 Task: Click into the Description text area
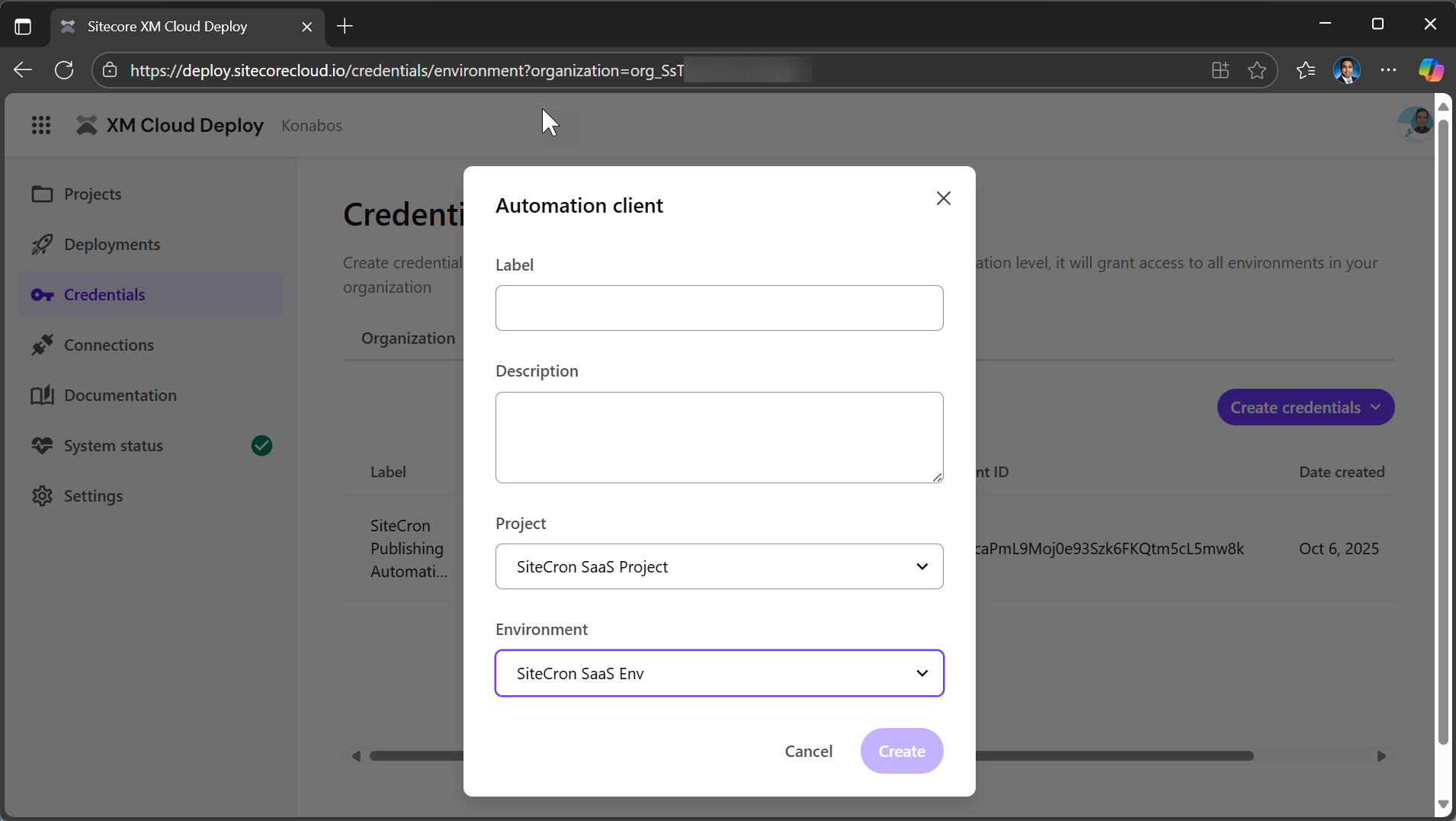click(x=719, y=438)
